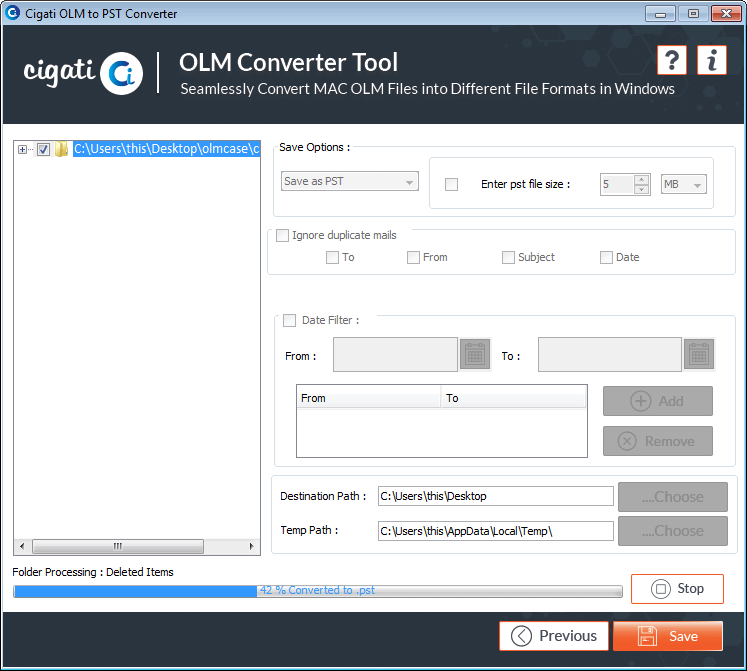This screenshot has width=747, height=671.
Task: Click the To column header in date list
Action: (514, 398)
